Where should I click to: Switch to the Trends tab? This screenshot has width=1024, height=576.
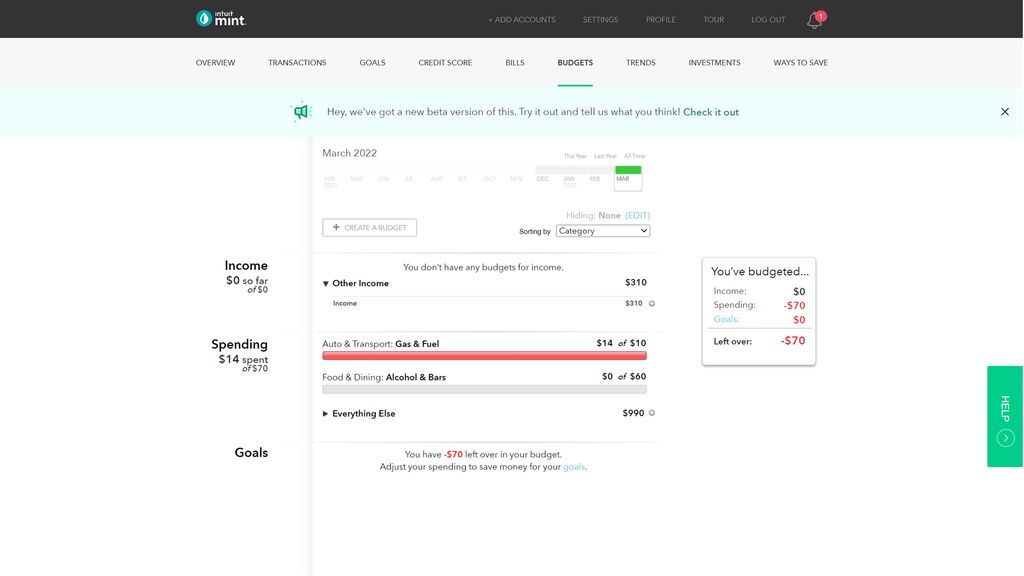coord(641,62)
